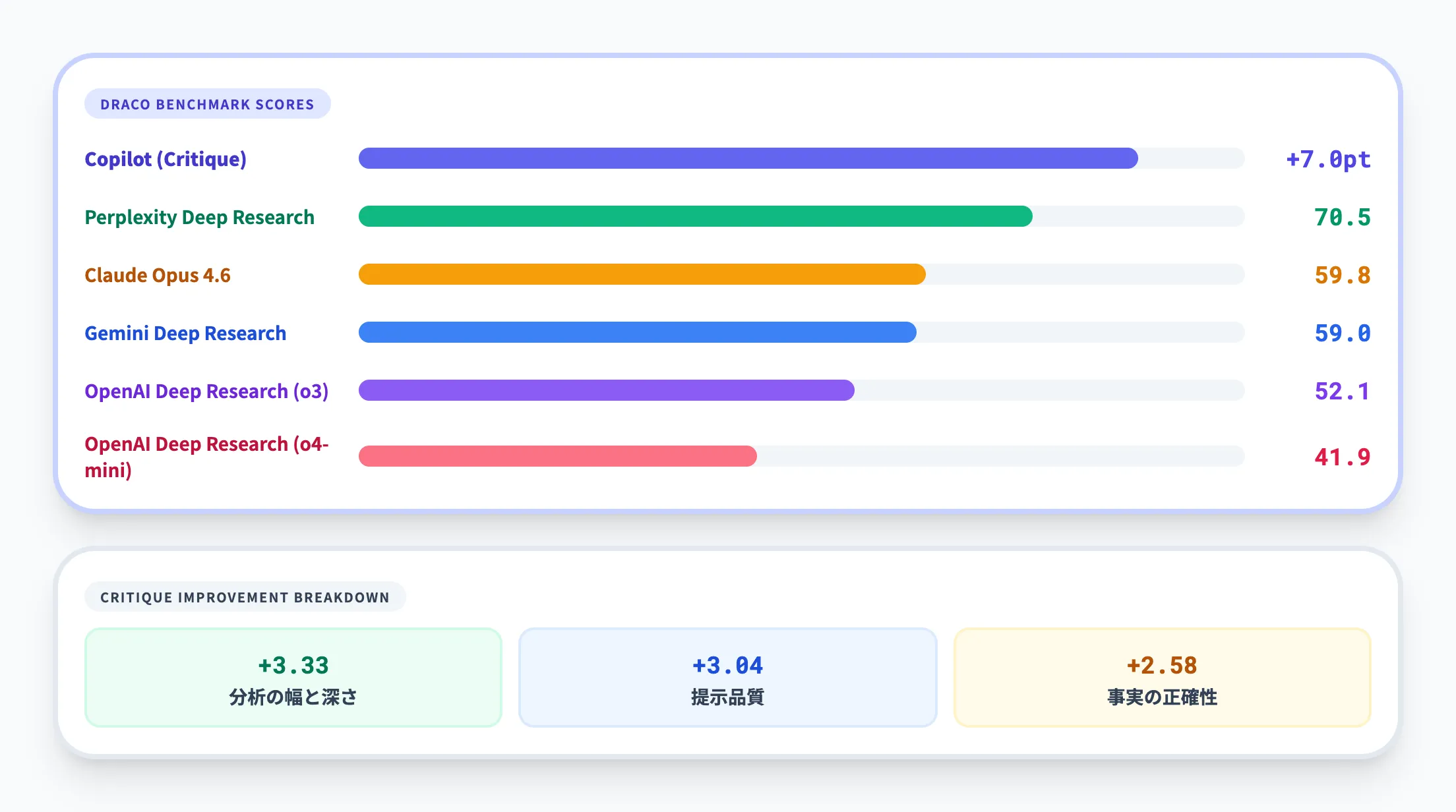Click the 70.5 Perplexity score value
1456x812 pixels.
click(1342, 217)
